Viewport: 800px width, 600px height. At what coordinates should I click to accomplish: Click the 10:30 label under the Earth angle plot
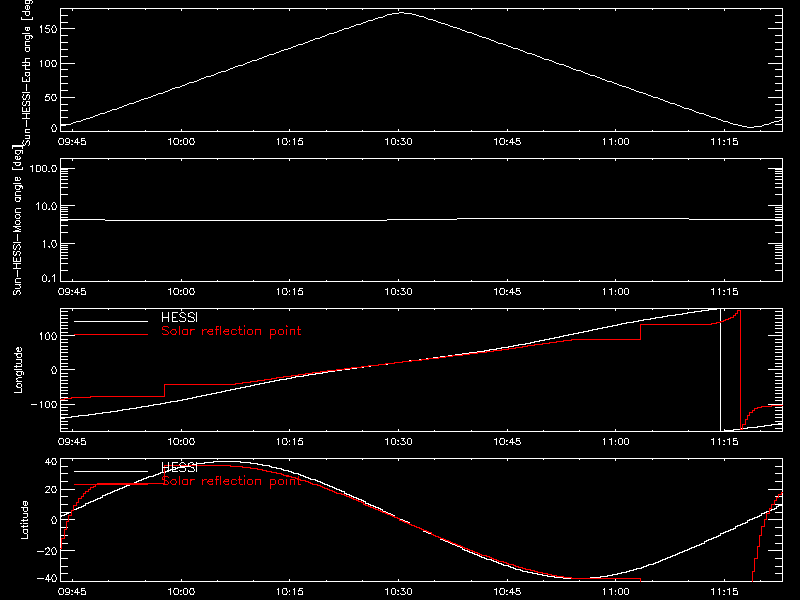[x=398, y=142]
